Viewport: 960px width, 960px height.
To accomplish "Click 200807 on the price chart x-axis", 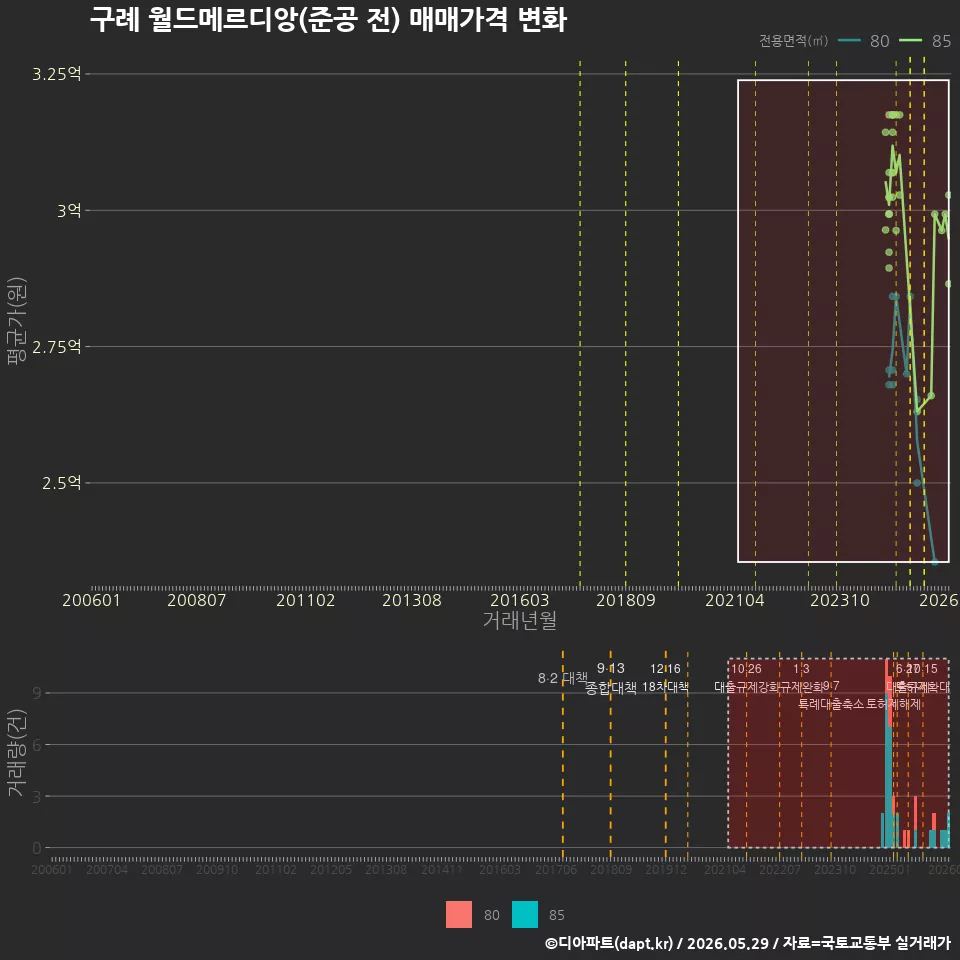I will click(x=197, y=600).
